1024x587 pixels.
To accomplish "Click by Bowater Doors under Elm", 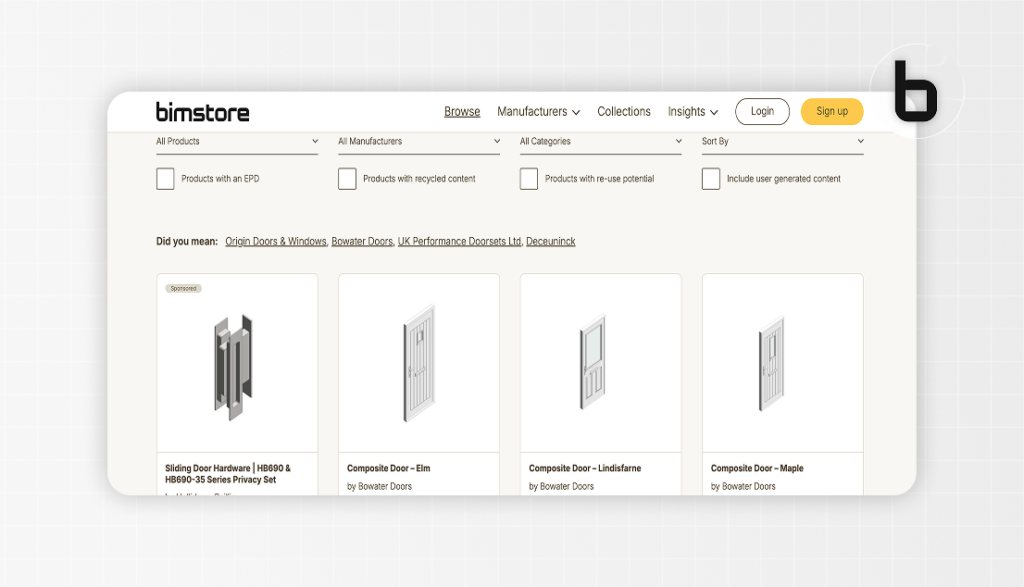I will (379, 486).
